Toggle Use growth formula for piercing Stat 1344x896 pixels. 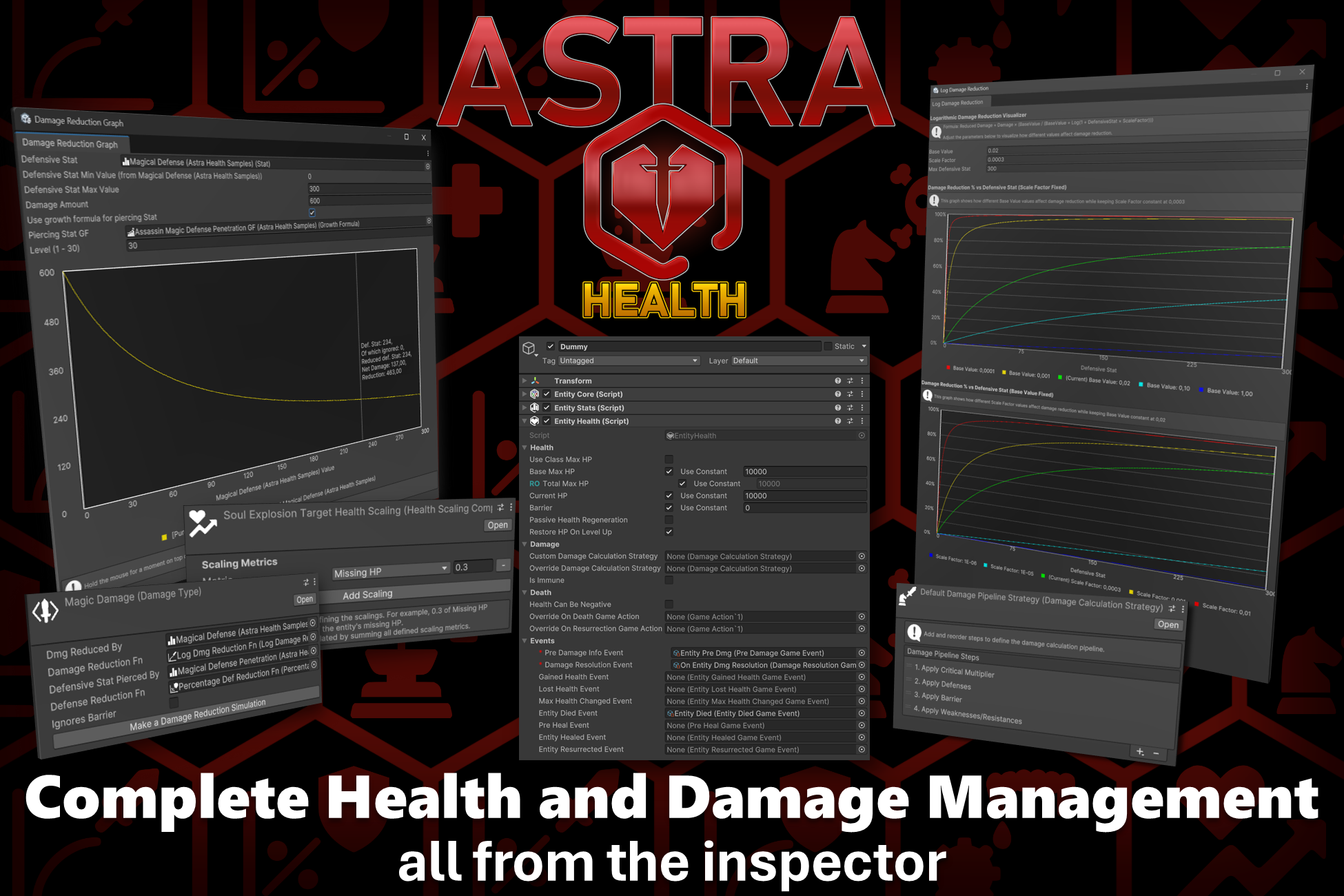click(312, 212)
